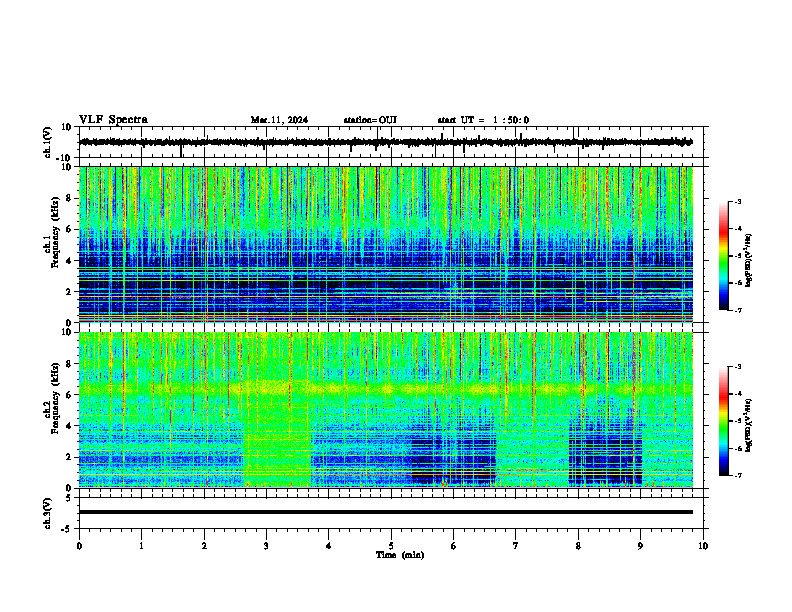The image size is (792, 612).
Task: Click the ch.2 color scale bar
Action: click(724, 421)
